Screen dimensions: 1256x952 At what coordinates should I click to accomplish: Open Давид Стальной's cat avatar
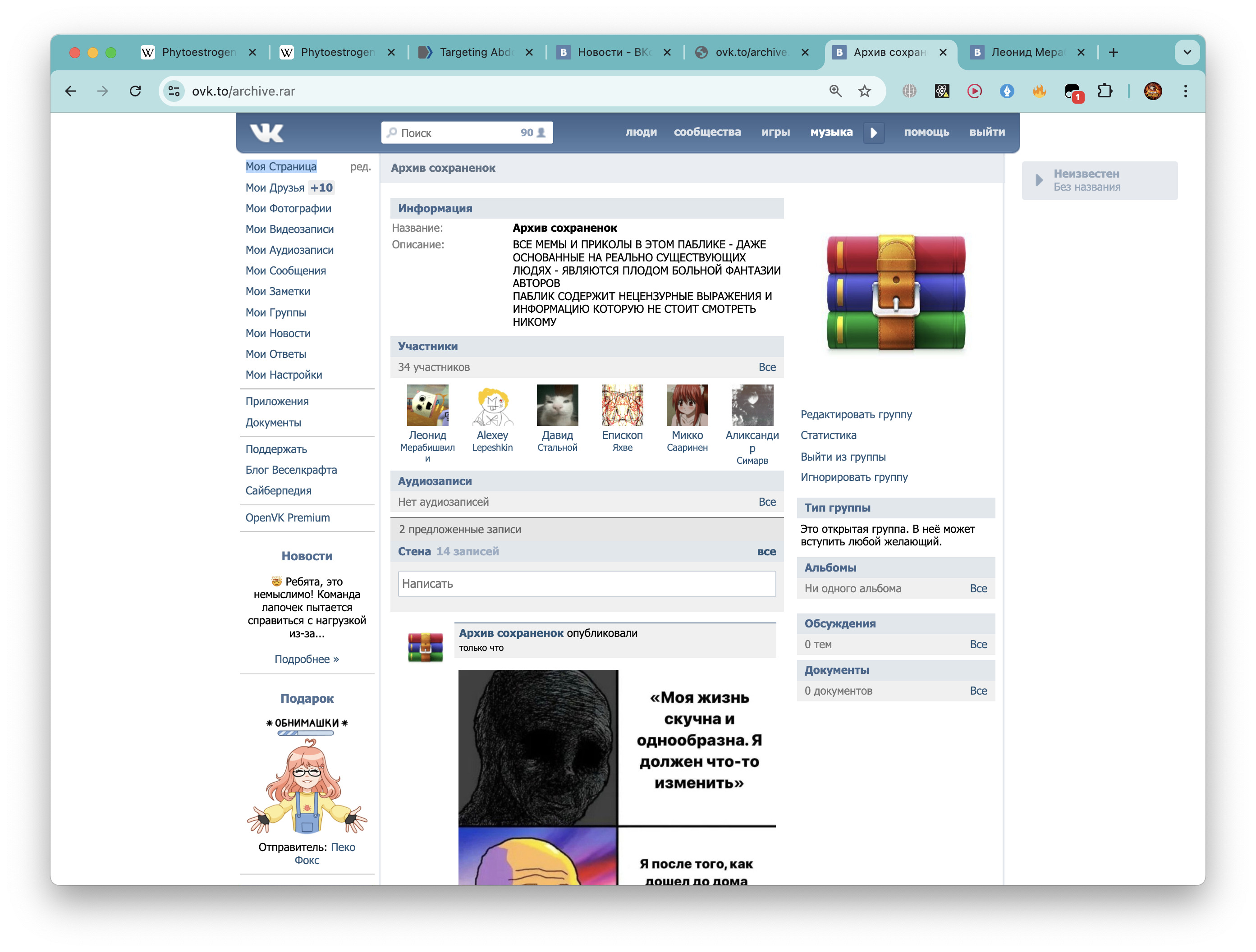pos(558,405)
